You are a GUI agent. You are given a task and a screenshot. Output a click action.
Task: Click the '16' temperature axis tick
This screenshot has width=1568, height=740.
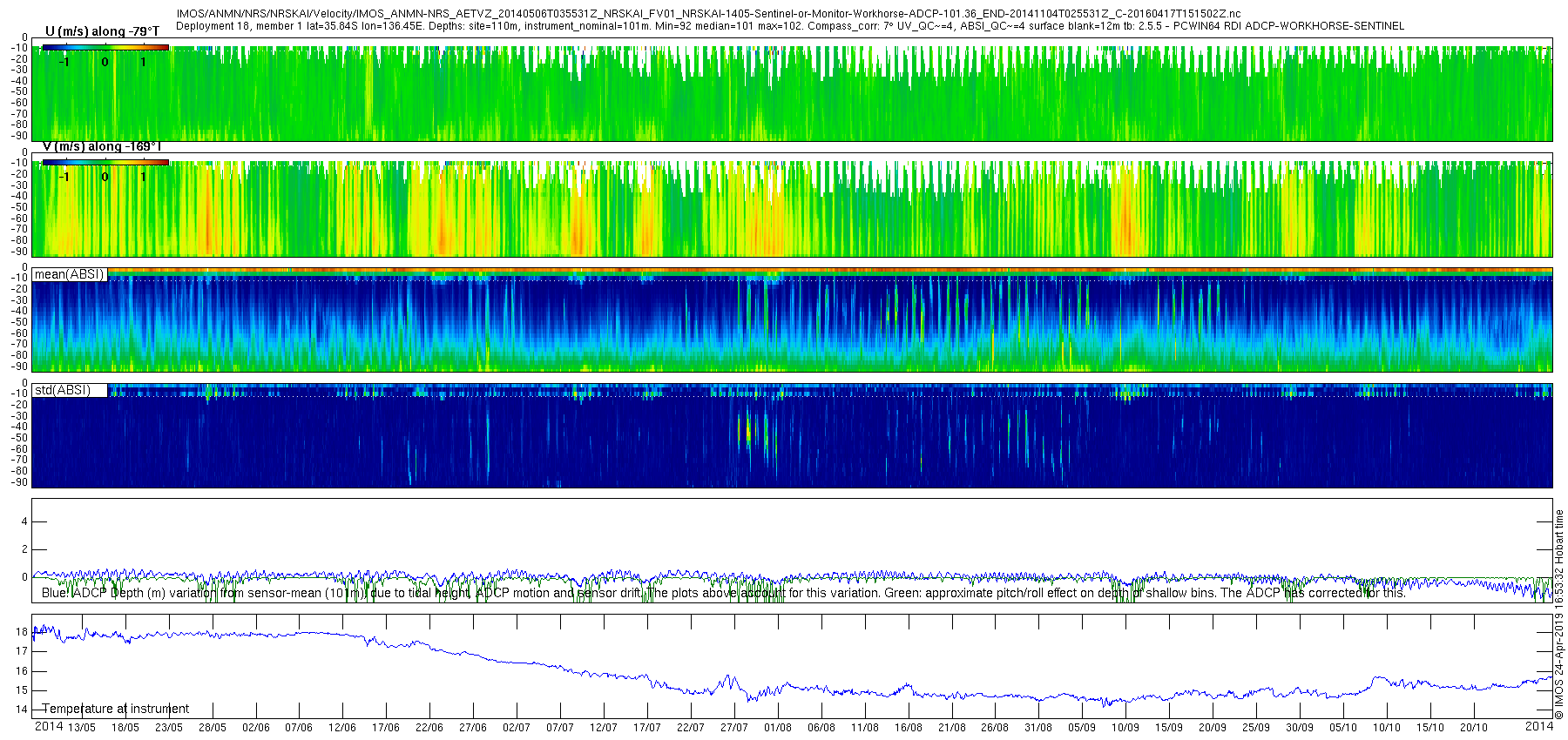[x=22, y=671]
